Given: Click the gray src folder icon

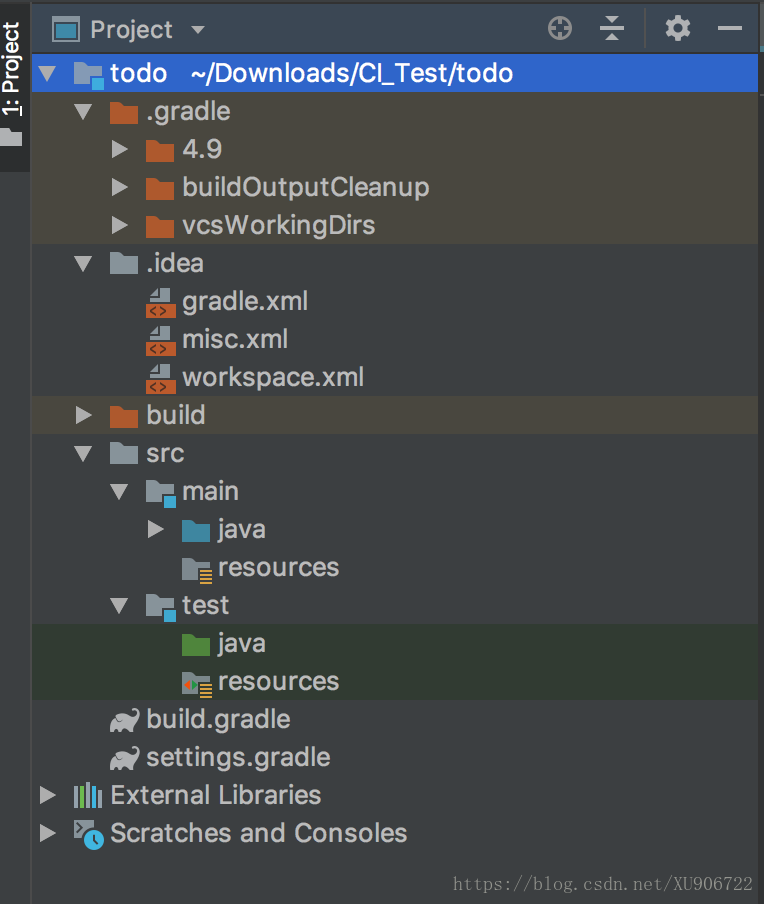Looking at the screenshot, I should [x=124, y=453].
